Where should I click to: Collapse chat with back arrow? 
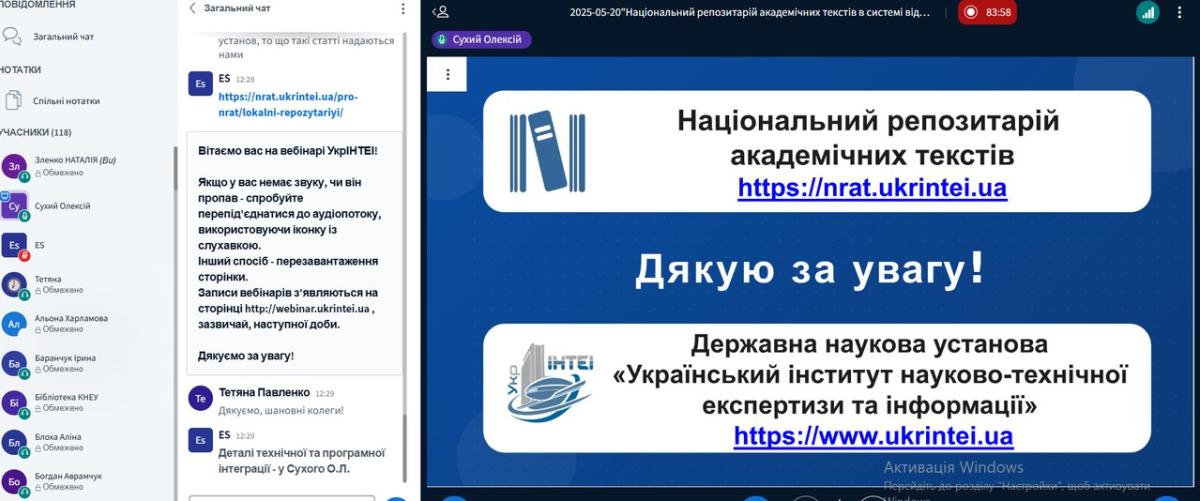(193, 9)
